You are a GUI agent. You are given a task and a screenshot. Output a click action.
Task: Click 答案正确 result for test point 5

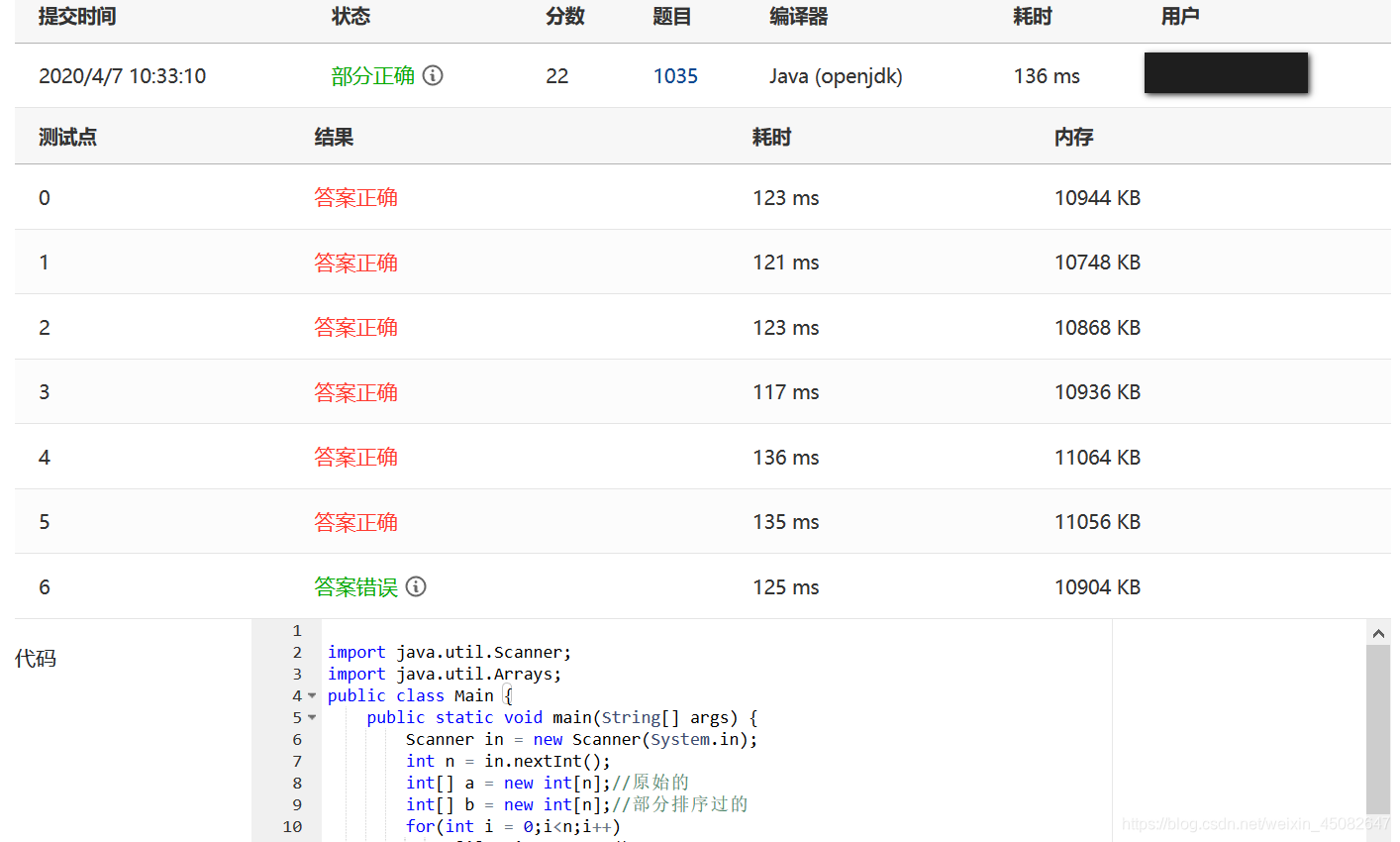tap(355, 522)
